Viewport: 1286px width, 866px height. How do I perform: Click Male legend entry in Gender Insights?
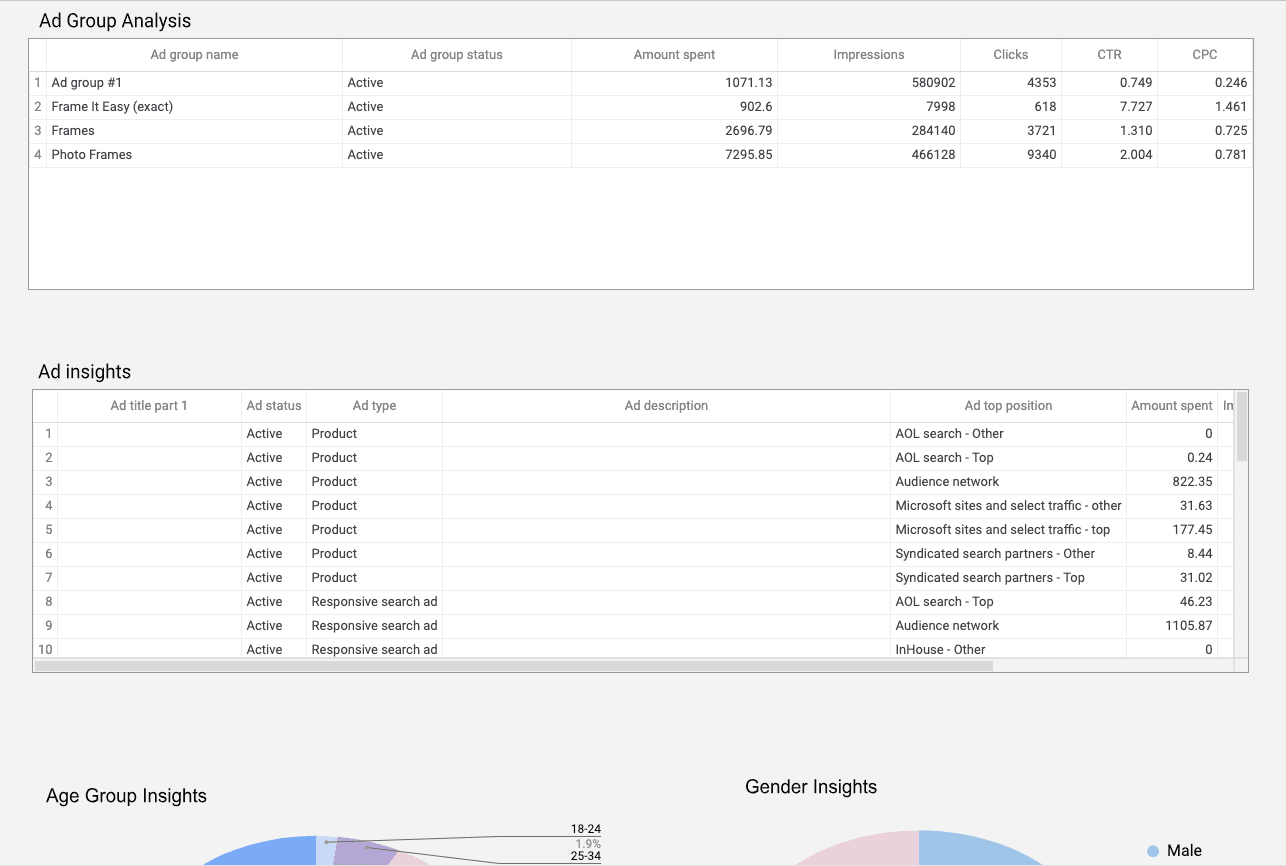[x=1174, y=851]
